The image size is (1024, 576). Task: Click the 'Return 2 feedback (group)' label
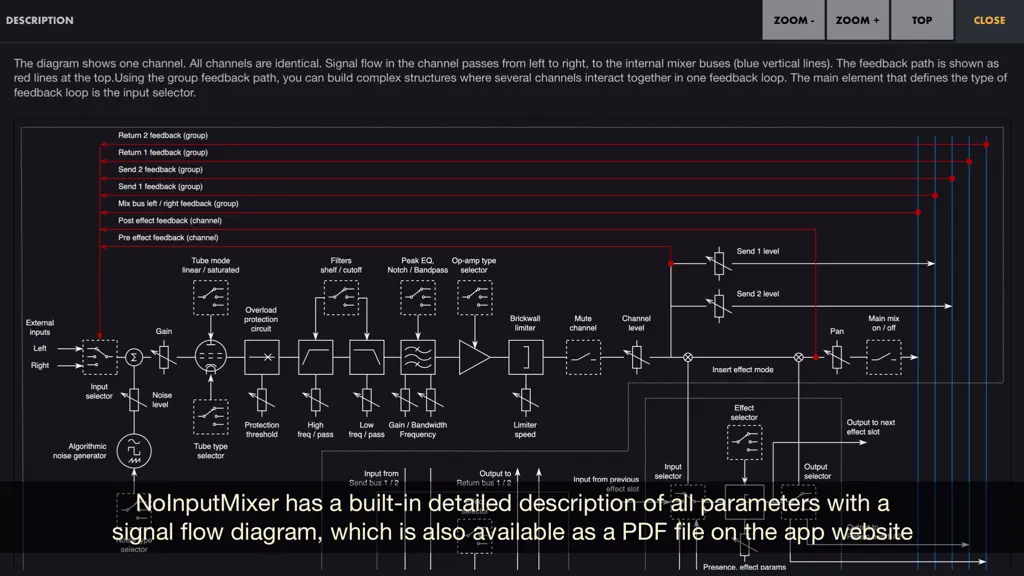pos(163,135)
